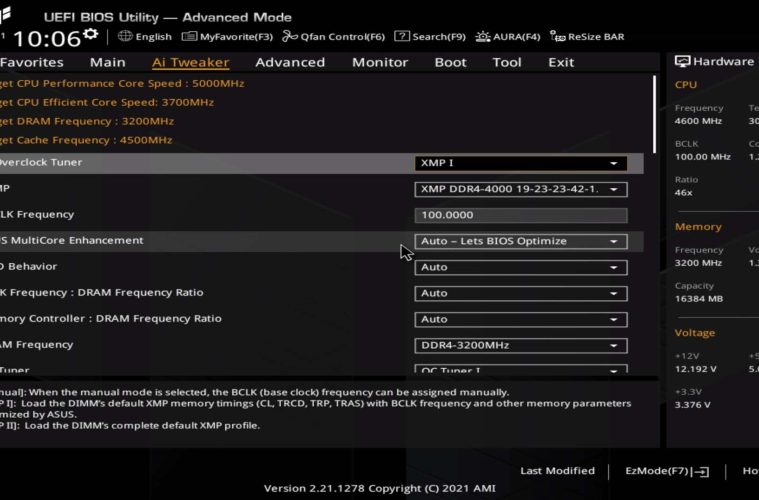759x500 pixels.
Task: Click the gear icon next to the clock
Action: (91, 34)
